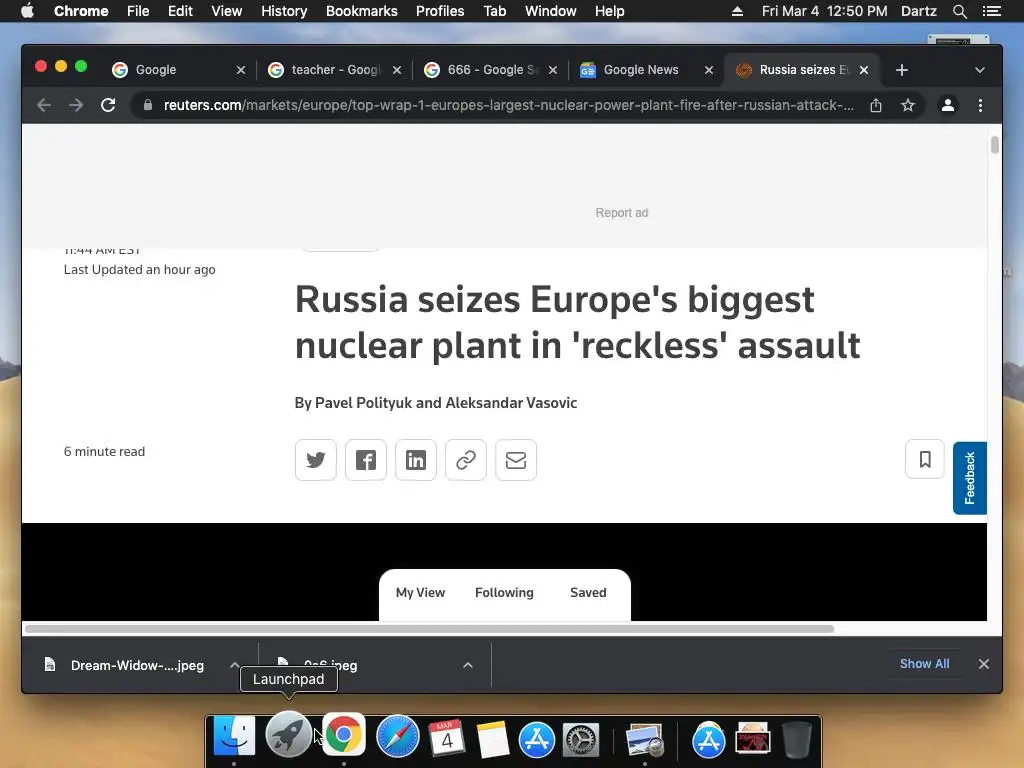Viewport: 1024px width, 768px height.
Task: Open a new tab
Action: 902,70
